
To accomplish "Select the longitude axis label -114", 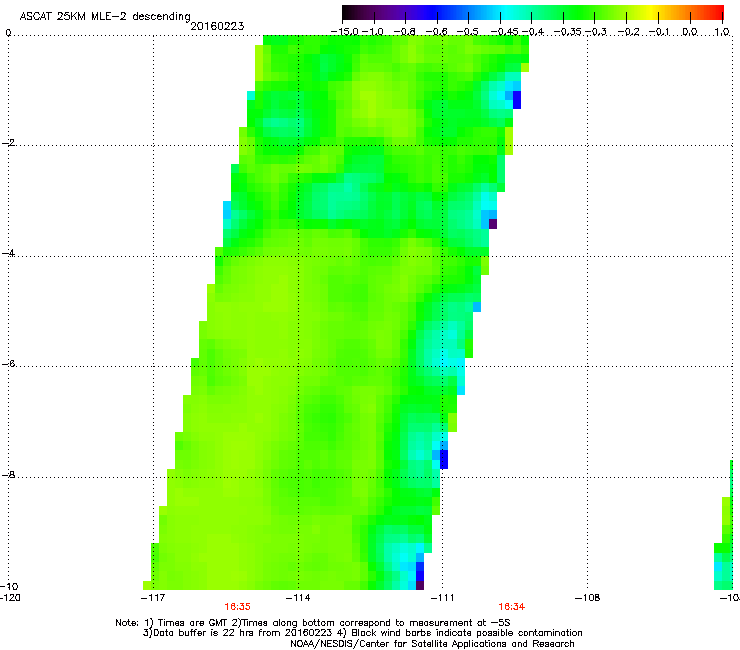I will [298, 598].
